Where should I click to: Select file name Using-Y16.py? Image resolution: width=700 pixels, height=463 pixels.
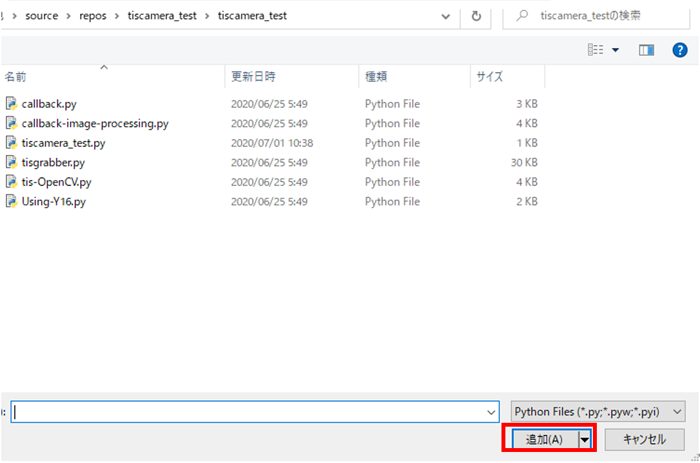(54, 202)
